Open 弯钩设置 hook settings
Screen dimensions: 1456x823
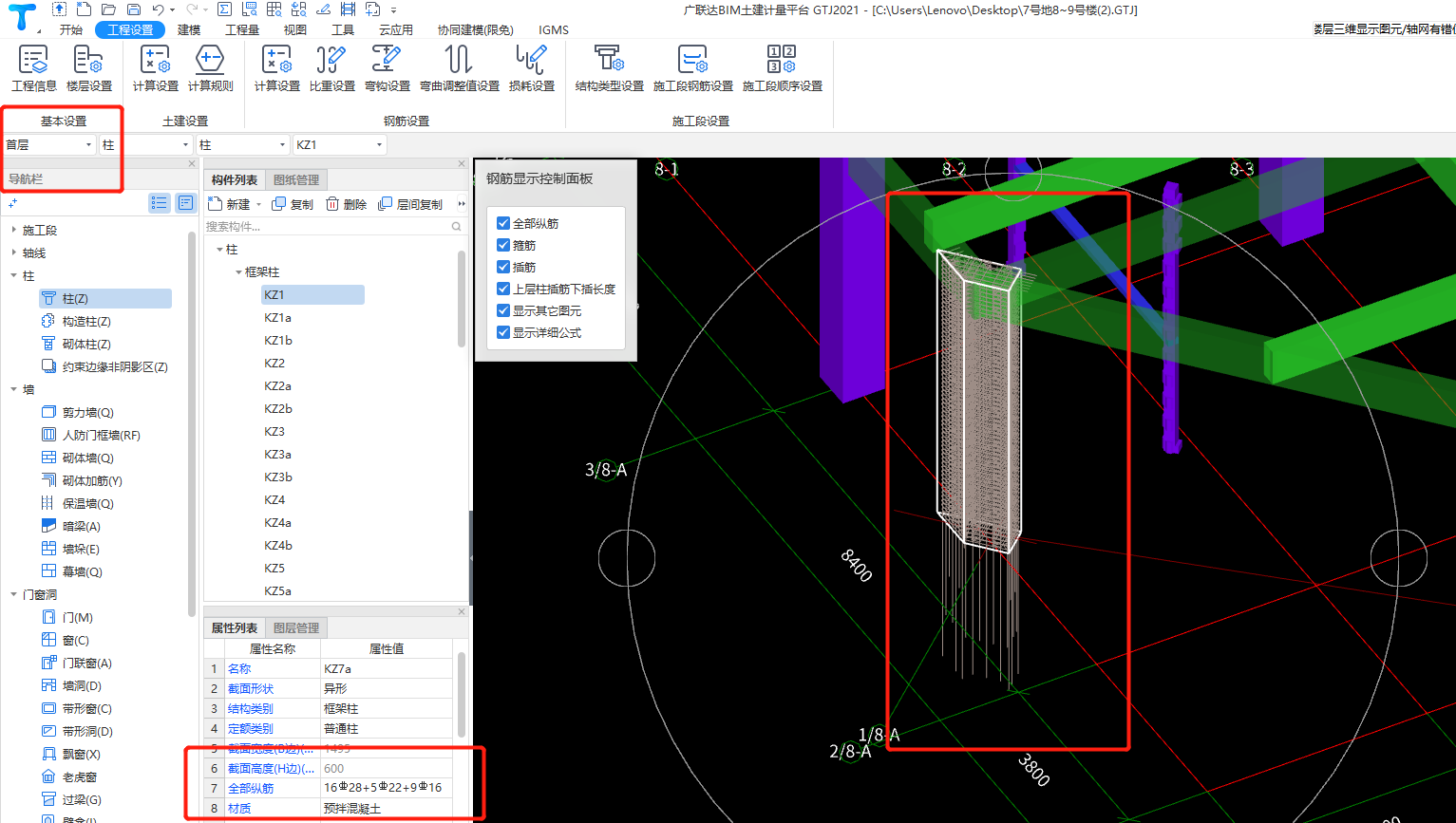(x=387, y=68)
